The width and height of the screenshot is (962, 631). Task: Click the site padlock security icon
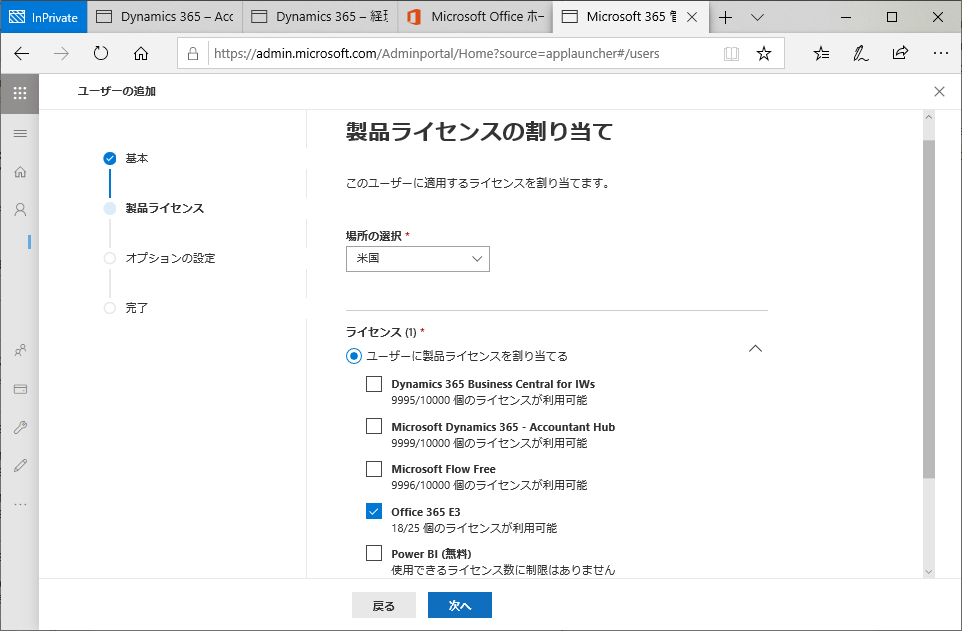193,53
